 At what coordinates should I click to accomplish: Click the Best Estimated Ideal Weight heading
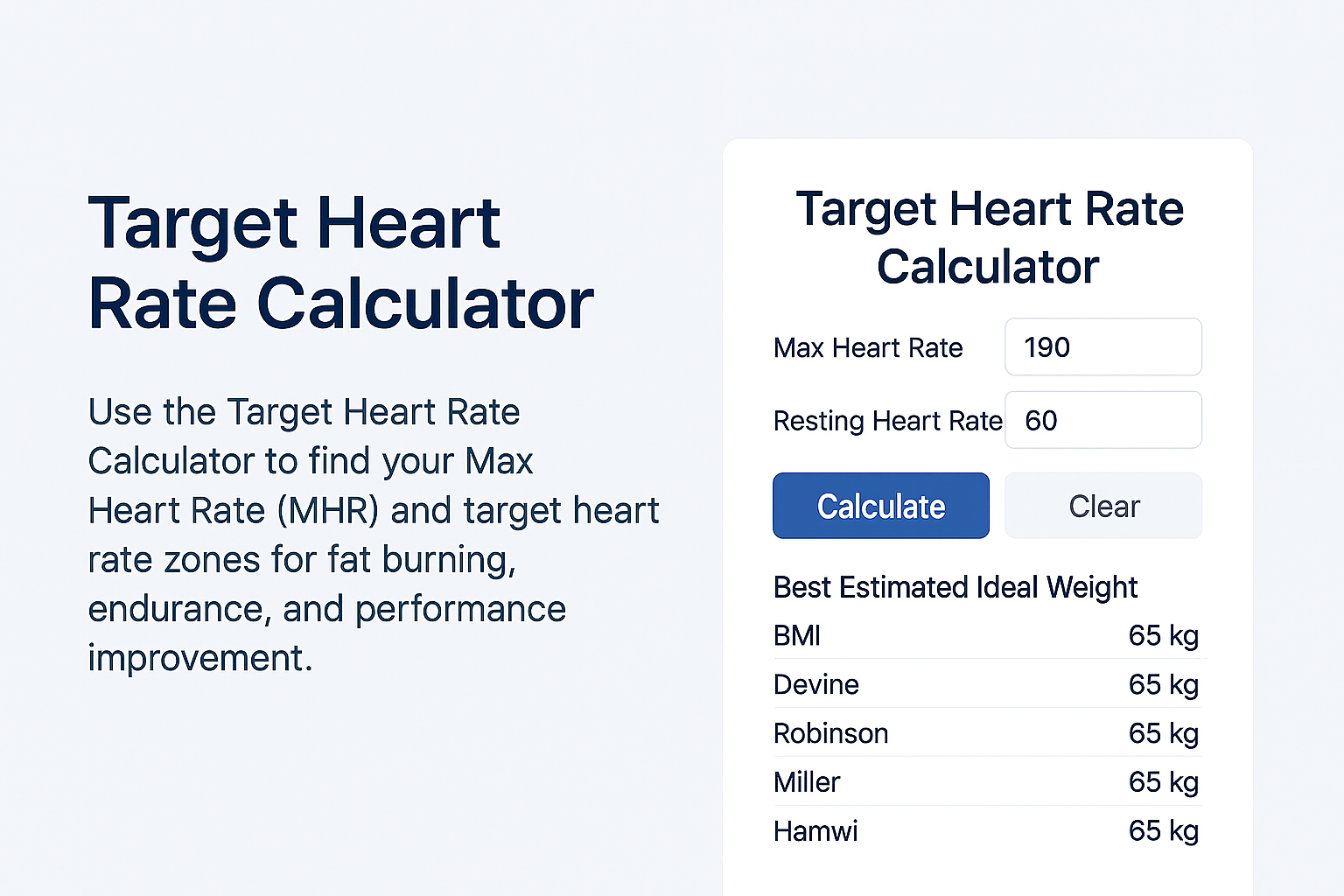[955, 587]
